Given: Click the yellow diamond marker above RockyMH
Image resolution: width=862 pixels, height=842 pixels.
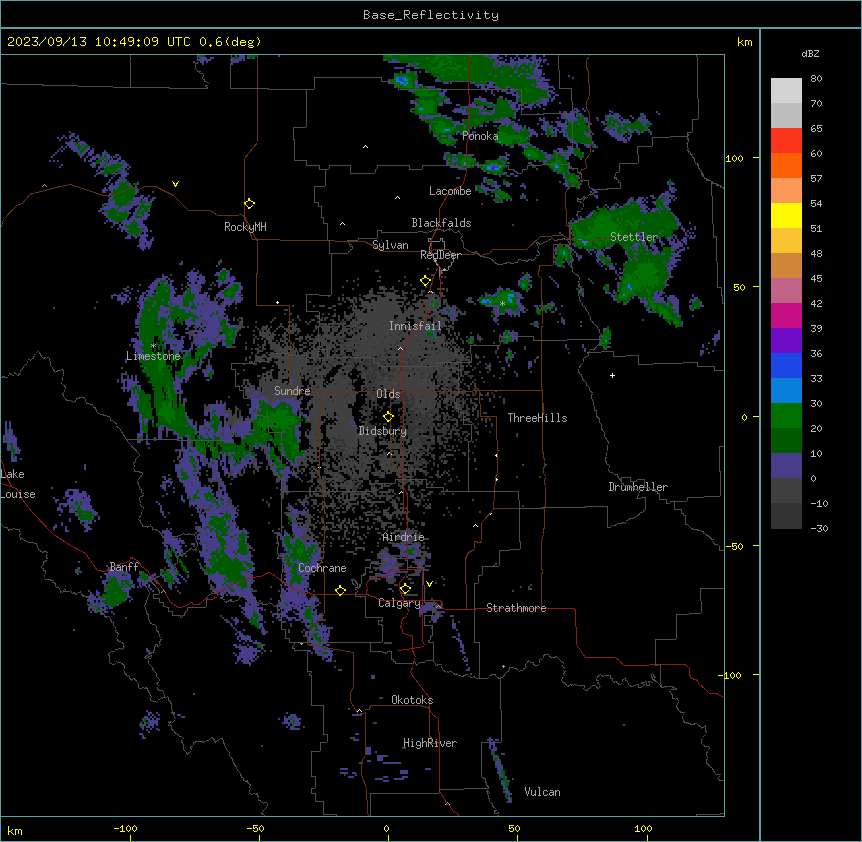Looking at the screenshot, I should click(x=250, y=204).
